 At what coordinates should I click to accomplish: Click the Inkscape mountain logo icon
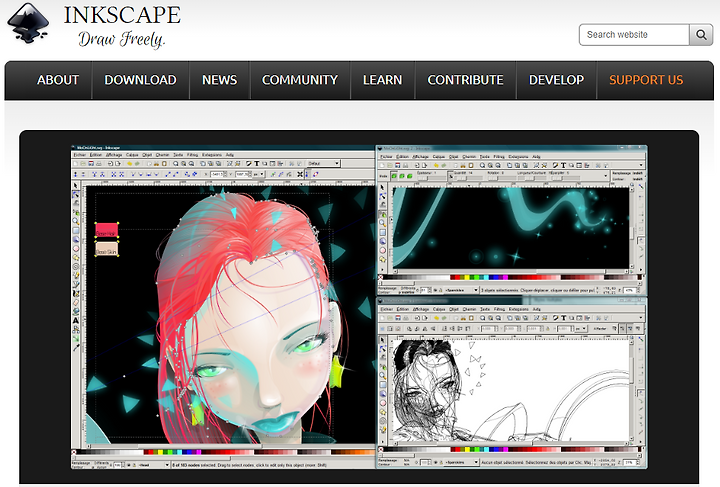pos(28,23)
